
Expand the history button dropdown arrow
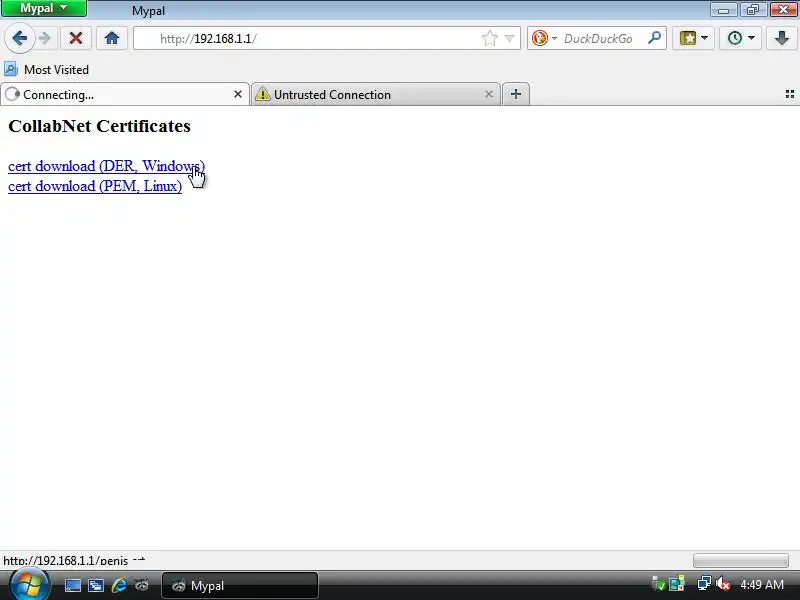pos(752,38)
